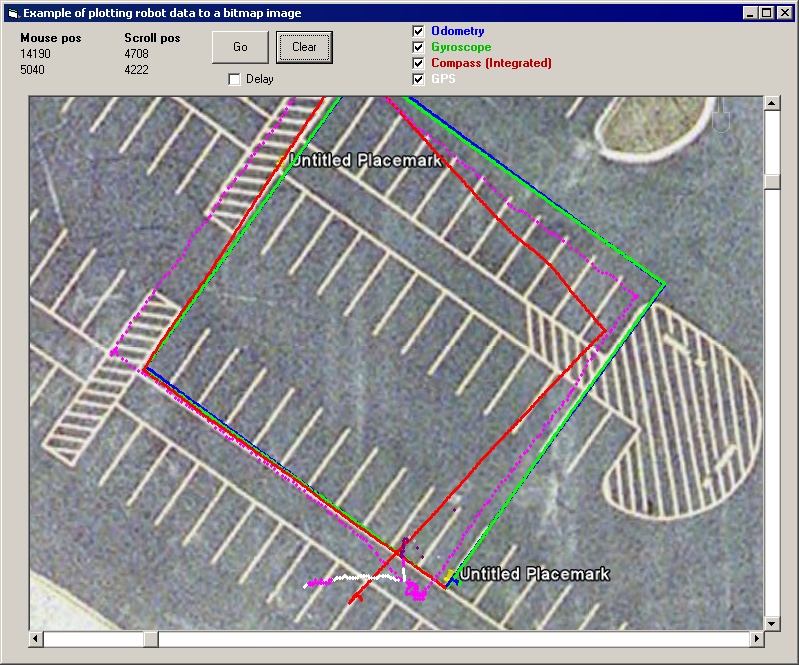Click the horizontal scrollbar right arrow
Image resolution: width=799 pixels, height=665 pixels.
[756, 639]
